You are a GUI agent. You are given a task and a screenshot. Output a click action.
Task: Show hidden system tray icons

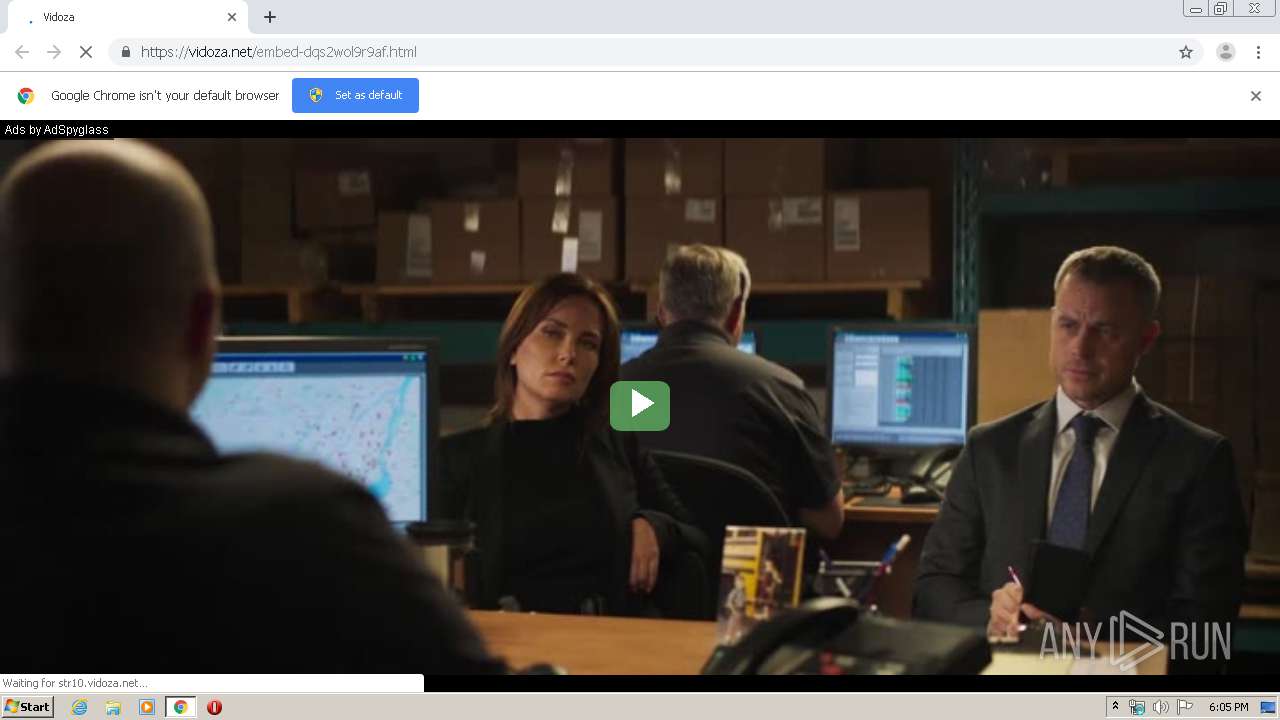1116,707
